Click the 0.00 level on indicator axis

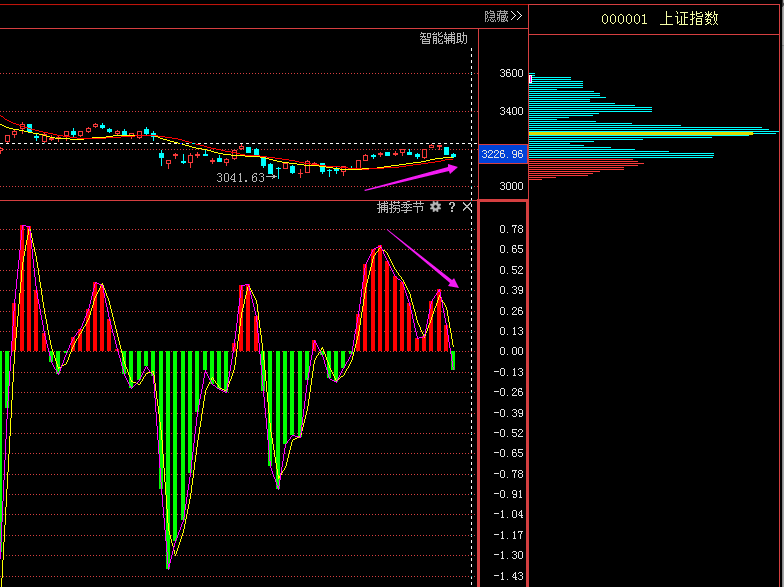[x=511, y=351]
